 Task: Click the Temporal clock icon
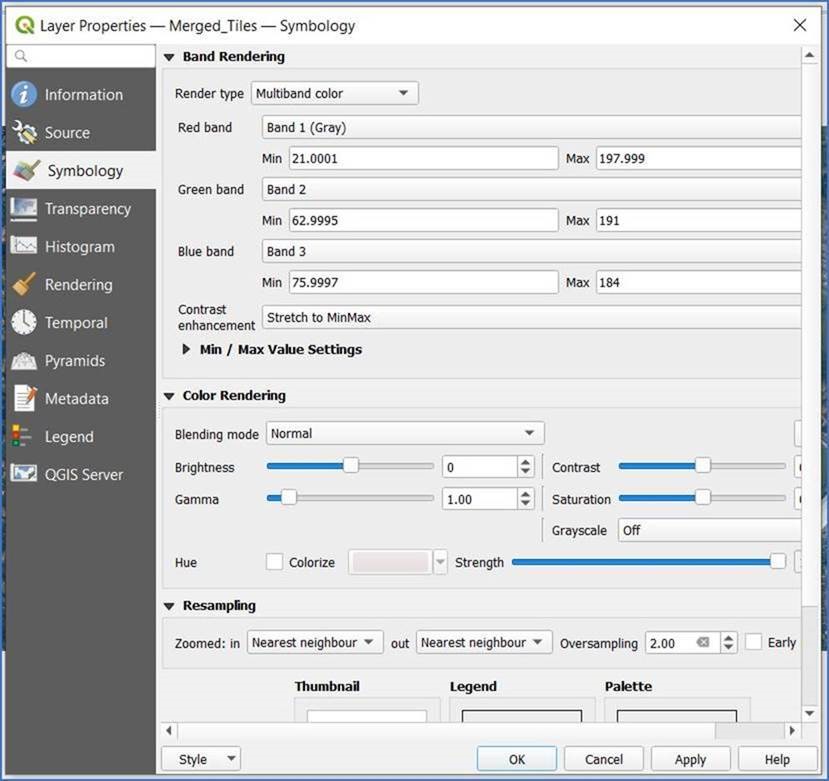[24, 322]
